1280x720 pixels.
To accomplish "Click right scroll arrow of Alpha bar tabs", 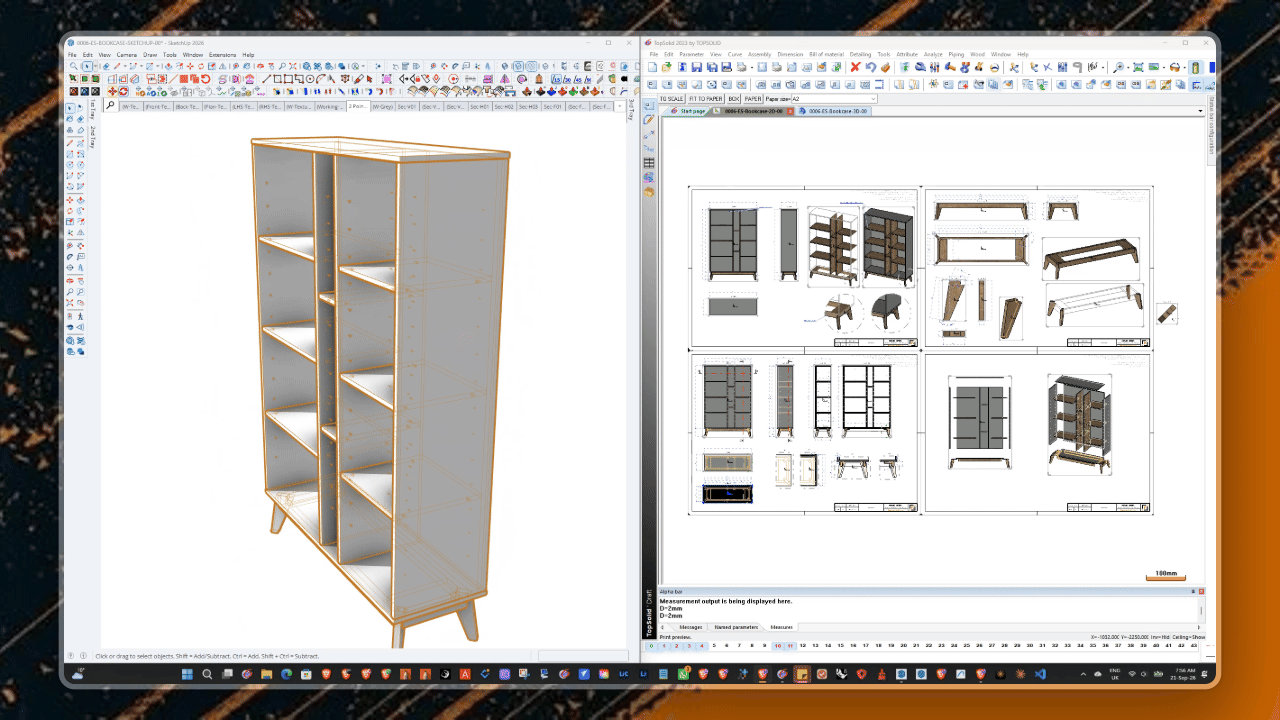I will tap(1199, 627).
